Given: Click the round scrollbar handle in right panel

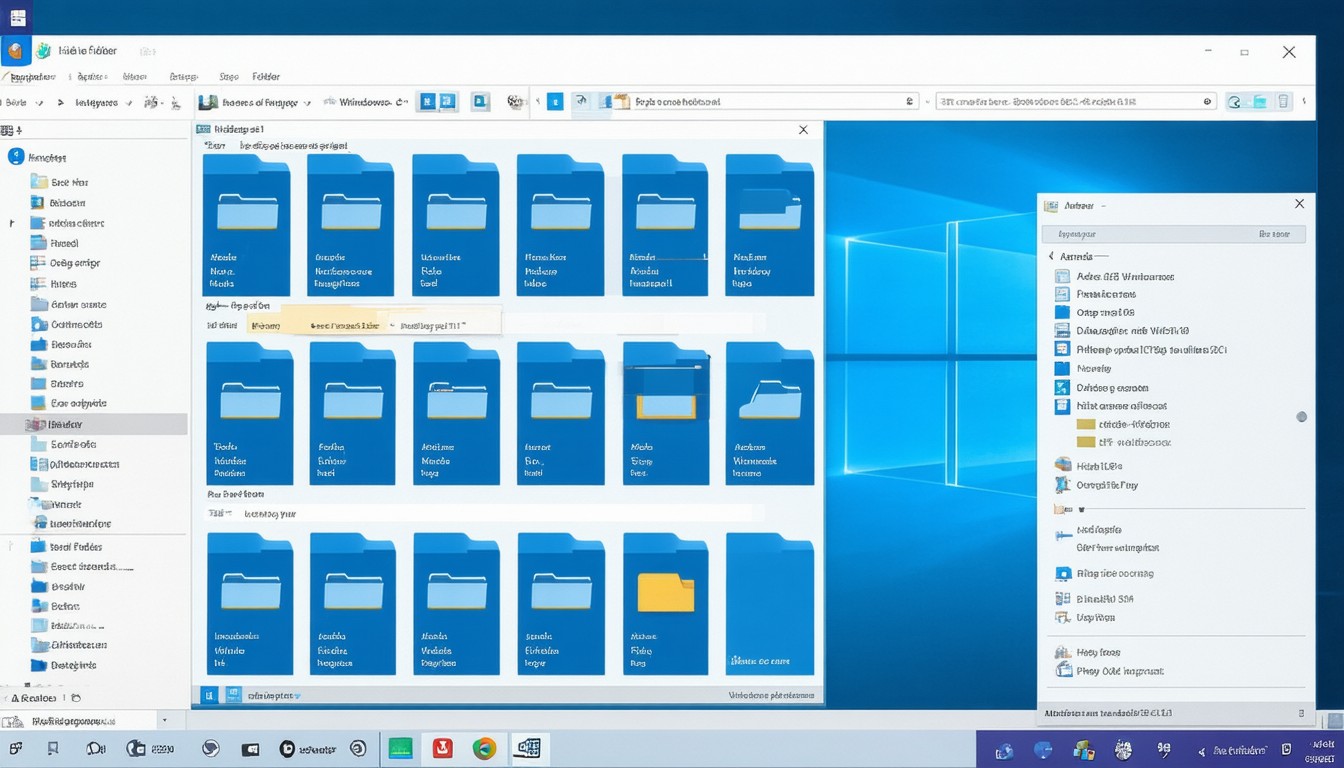Looking at the screenshot, I should pos(1301,416).
